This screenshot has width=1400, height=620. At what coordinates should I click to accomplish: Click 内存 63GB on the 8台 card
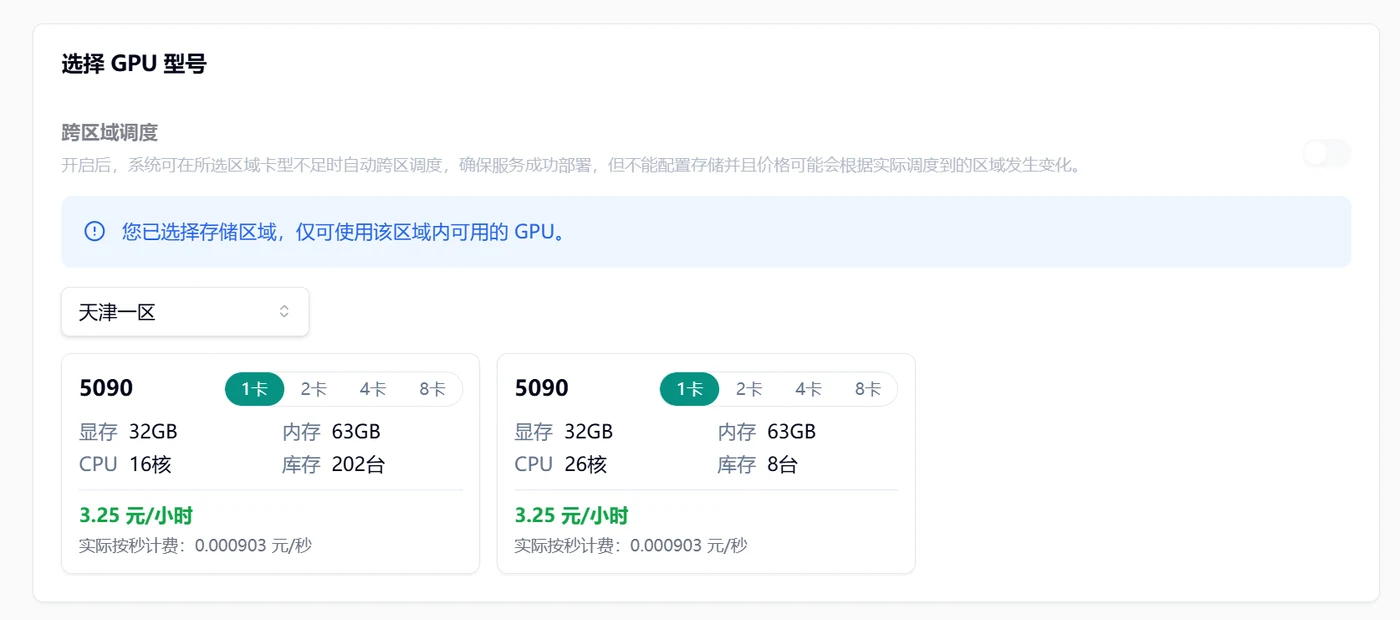pyautogui.click(x=767, y=432)
